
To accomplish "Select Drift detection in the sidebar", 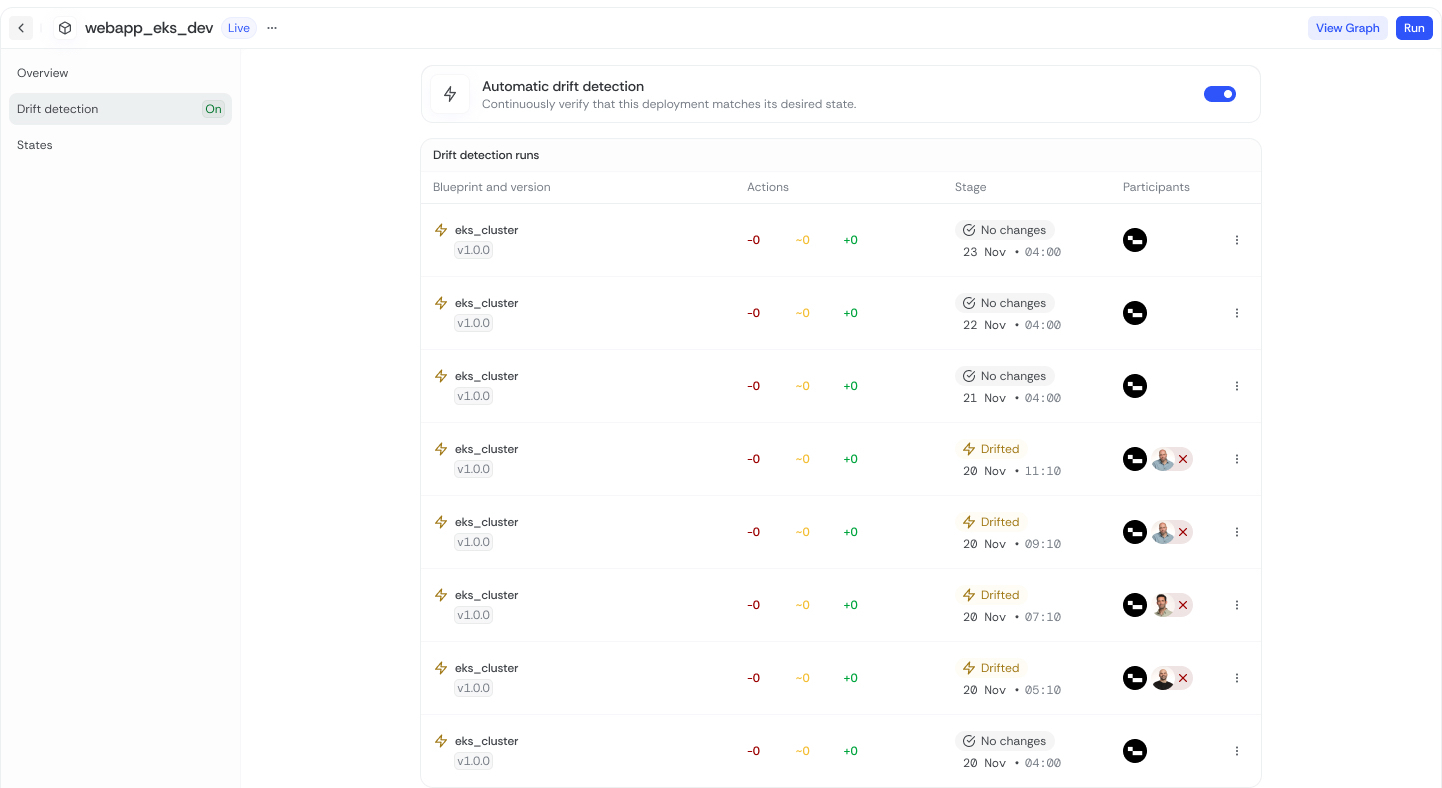I will 58,109.
